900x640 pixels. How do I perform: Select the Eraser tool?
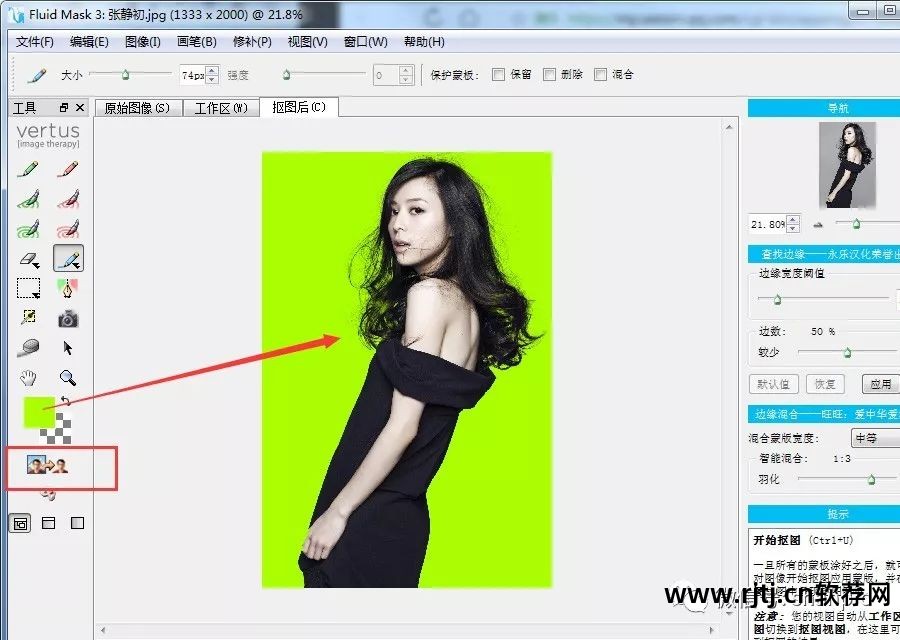(29, 259)
